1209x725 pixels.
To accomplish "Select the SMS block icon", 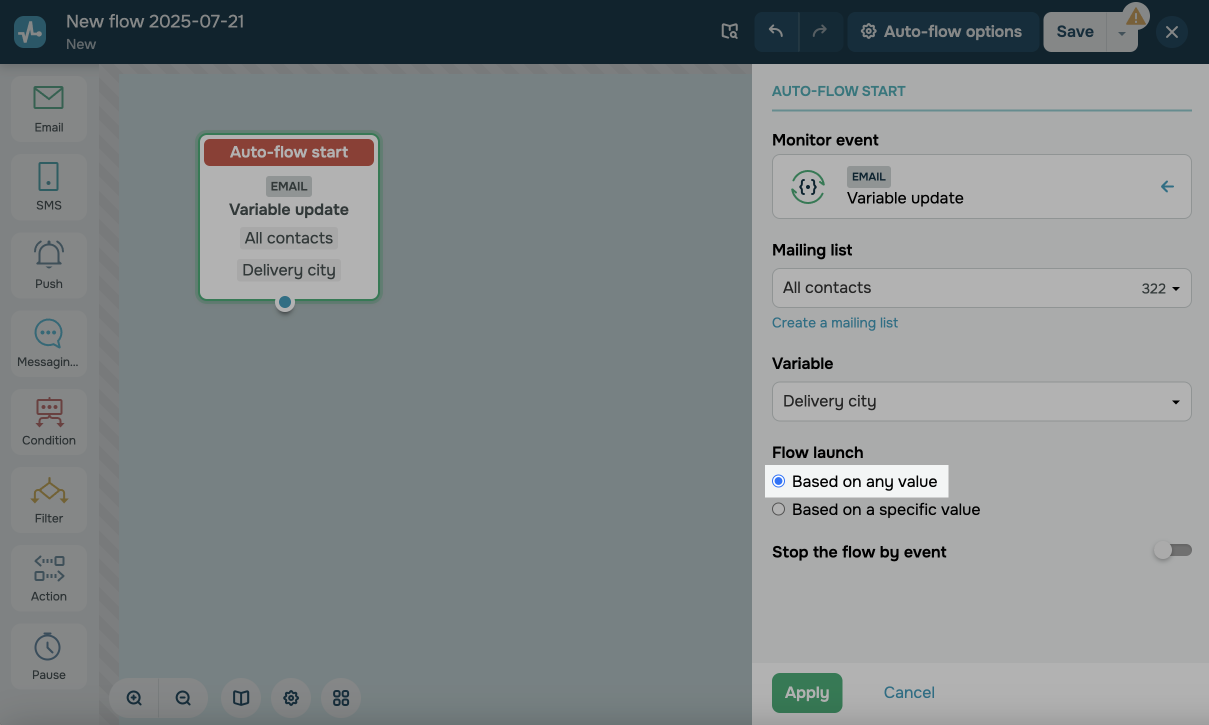I will coord(48,186).
